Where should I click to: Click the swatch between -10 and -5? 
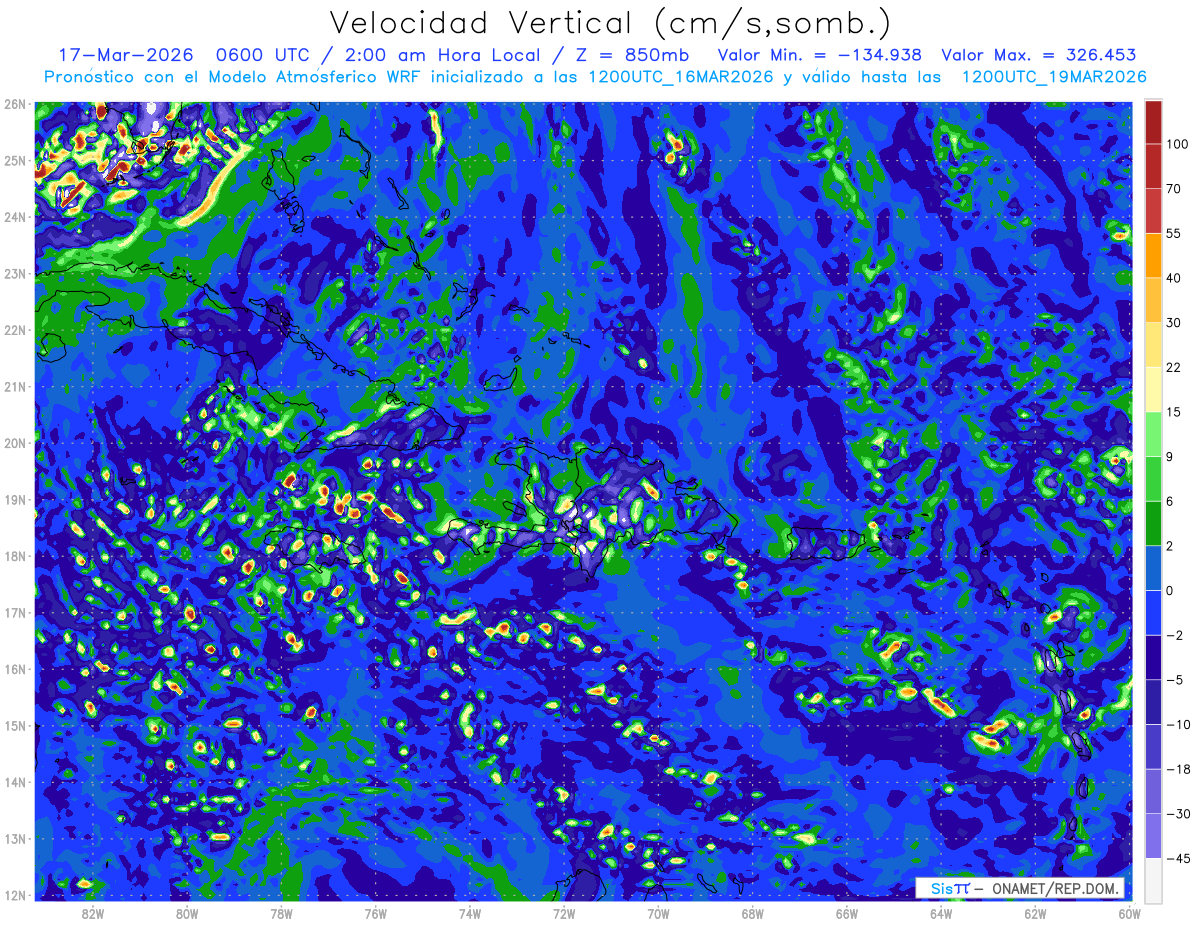pyautogui.click(x=1153, y=703)
